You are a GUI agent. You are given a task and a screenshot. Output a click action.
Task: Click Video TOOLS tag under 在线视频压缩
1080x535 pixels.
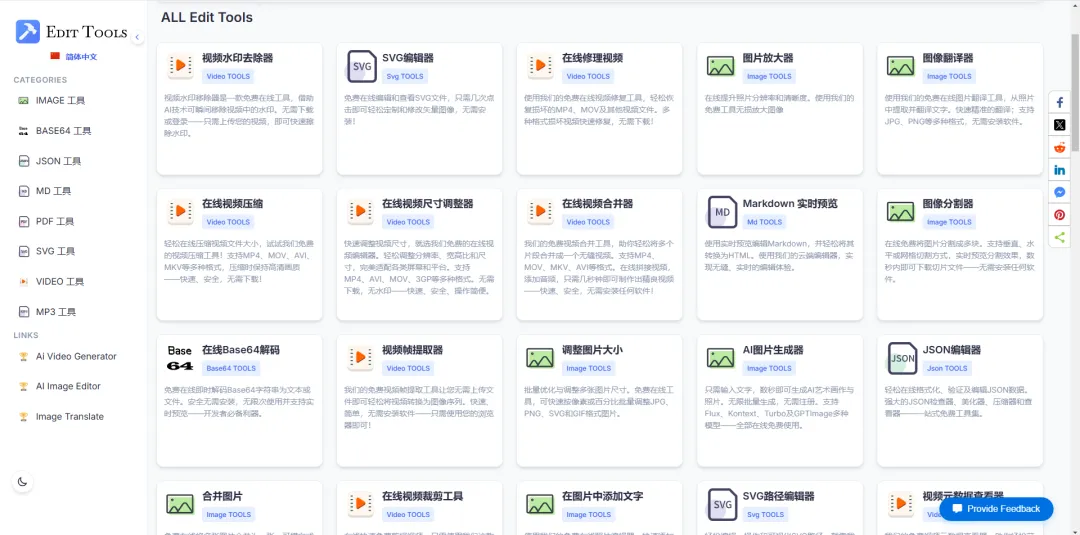(x=228, y=222)
